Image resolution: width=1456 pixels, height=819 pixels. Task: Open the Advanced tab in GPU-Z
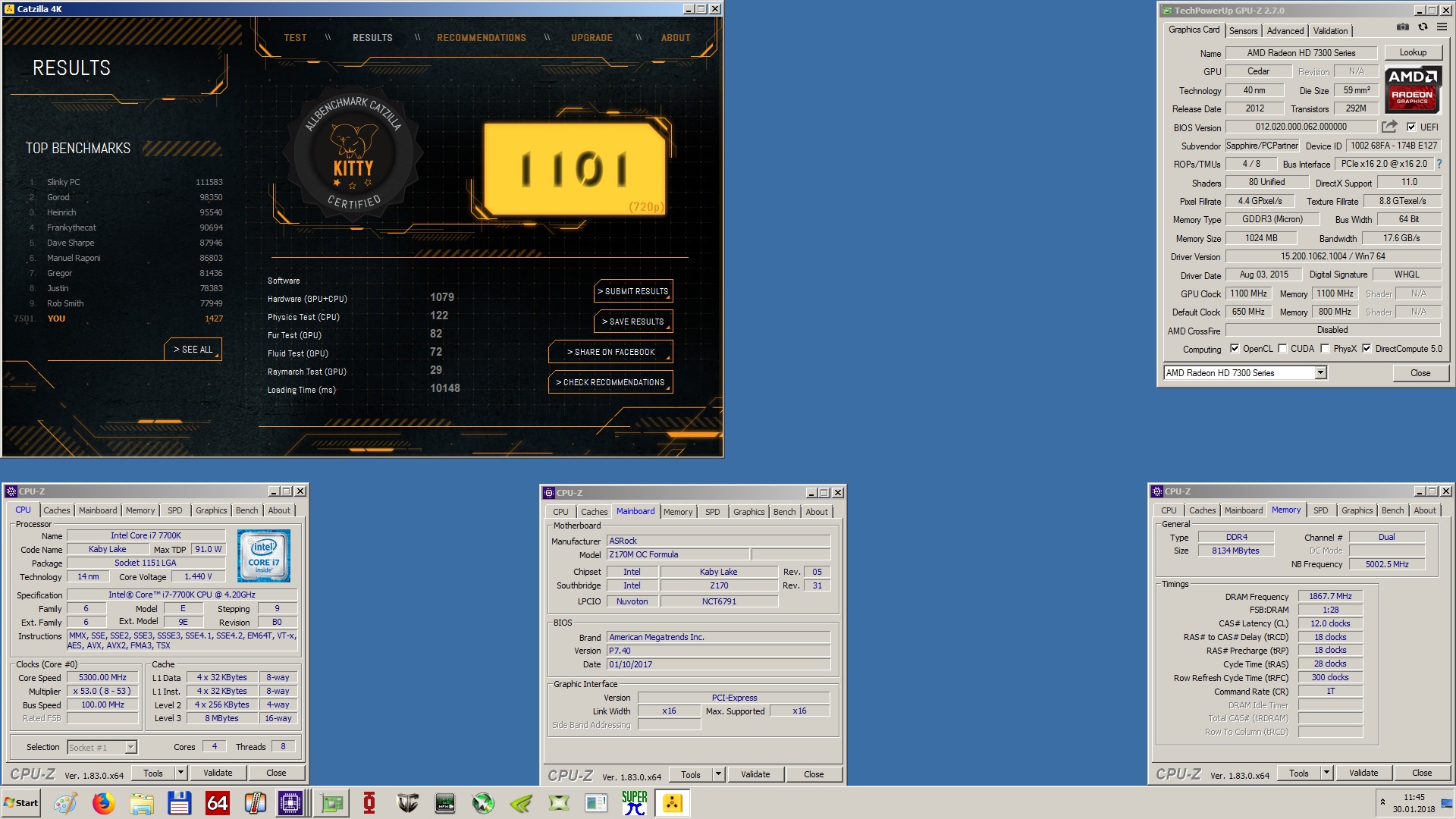[1285, 31]
